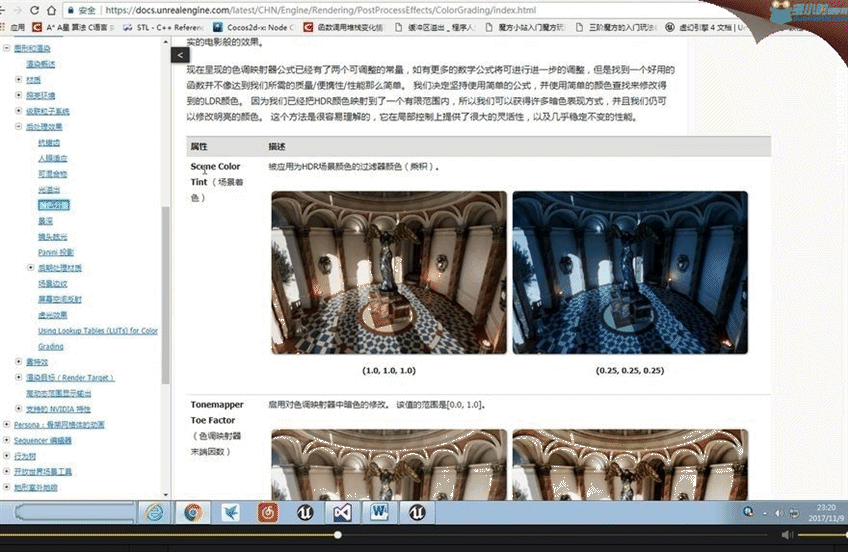848x552 pixels.
Task: Collapse the sidebar with the < button
Action: (180, 55)
